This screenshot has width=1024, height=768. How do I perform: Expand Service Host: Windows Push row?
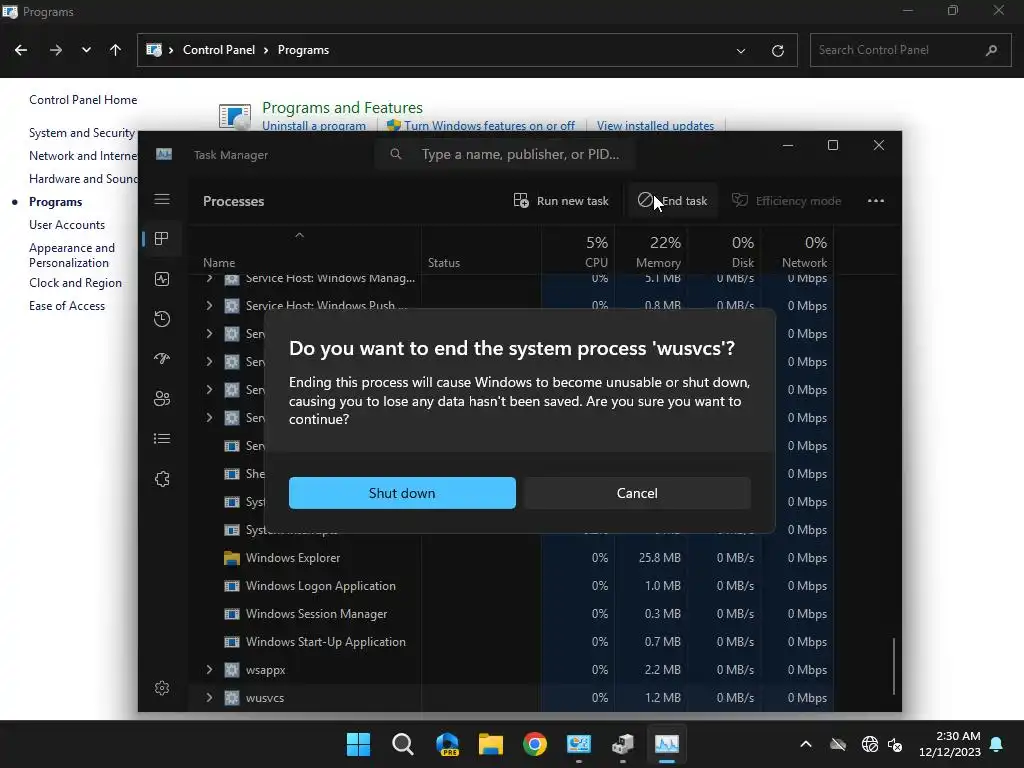(x=209, y=305)
